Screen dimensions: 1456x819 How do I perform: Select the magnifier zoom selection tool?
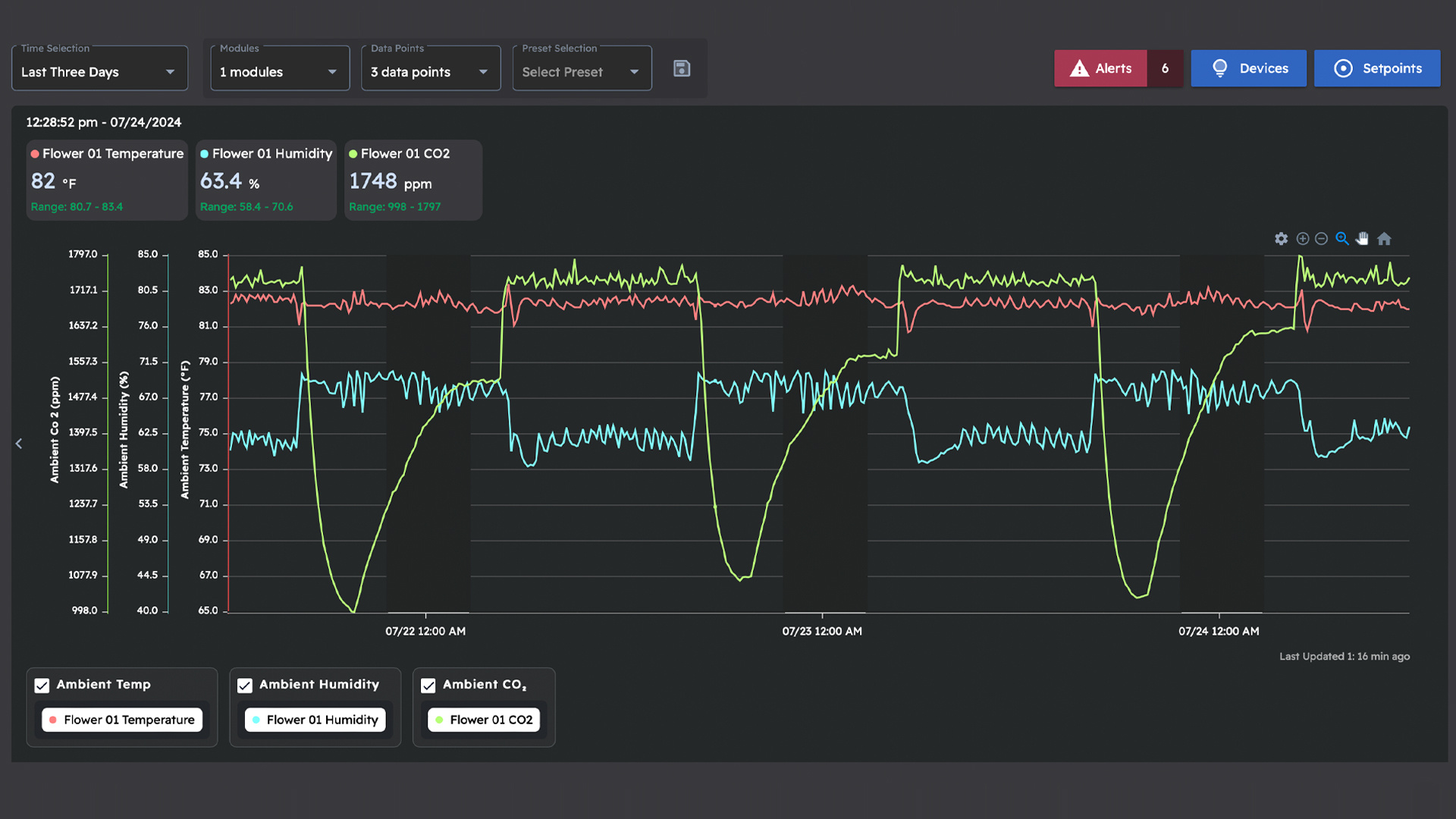[x=1342, y=239]
